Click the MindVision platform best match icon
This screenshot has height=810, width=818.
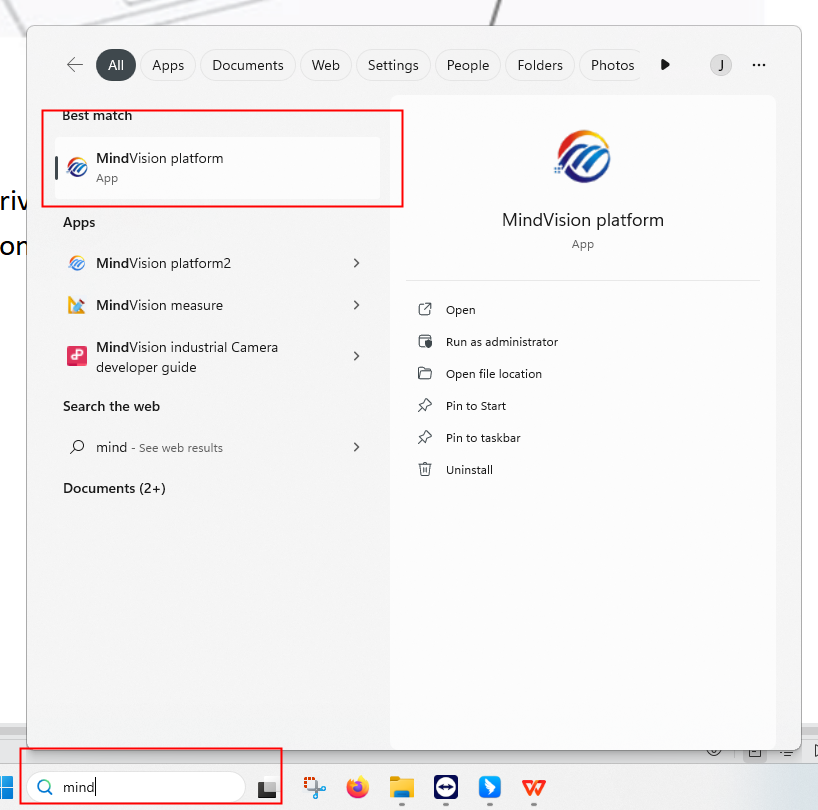tap(77, 167)
